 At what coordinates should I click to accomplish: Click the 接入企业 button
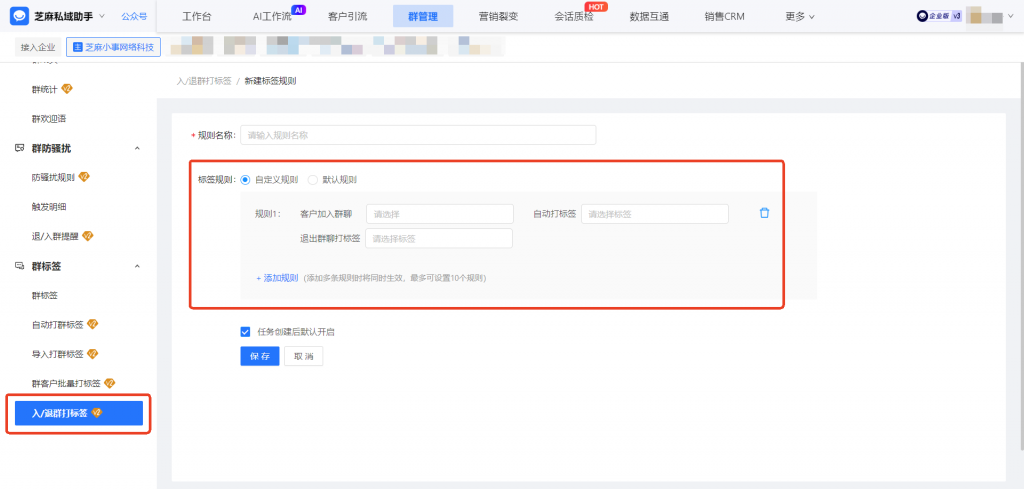click(x=38, y=47)
